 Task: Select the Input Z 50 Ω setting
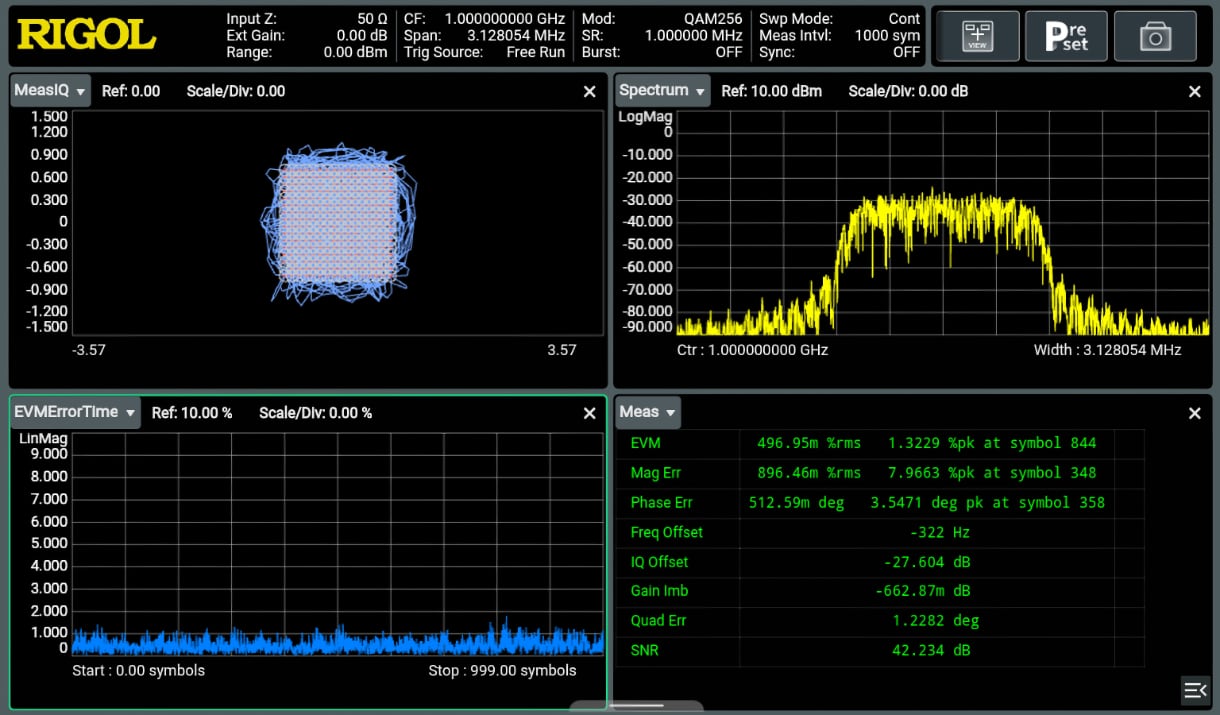(307, 19)
